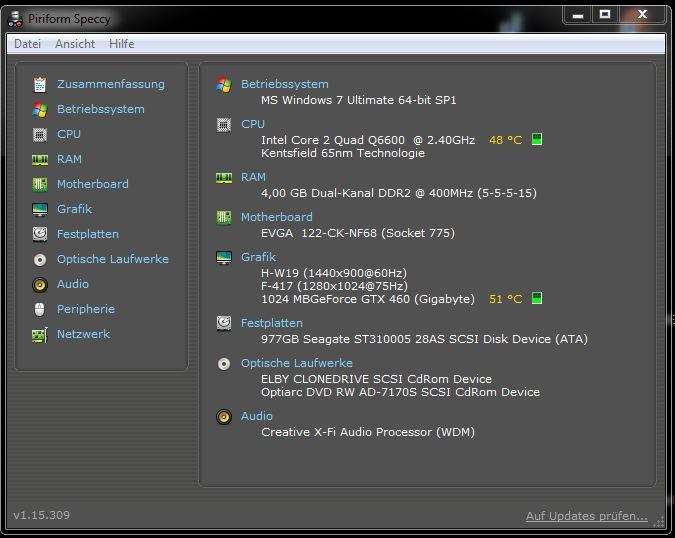Click Festplatten drive icon in summary panel
Screen dimensions: 675x538
(x=224, y=323)
